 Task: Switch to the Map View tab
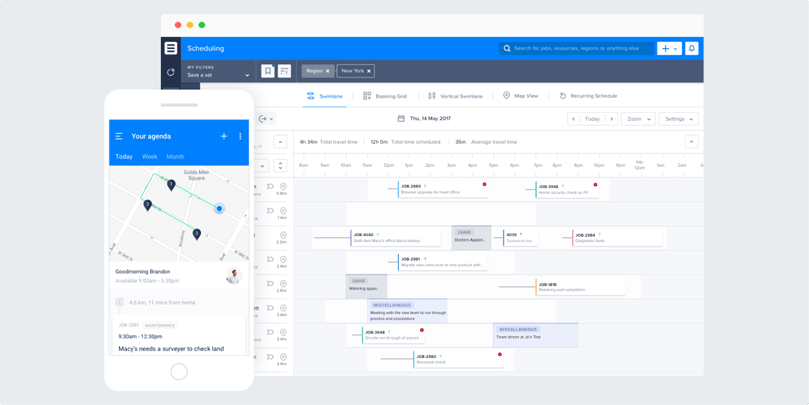(520, 96)
